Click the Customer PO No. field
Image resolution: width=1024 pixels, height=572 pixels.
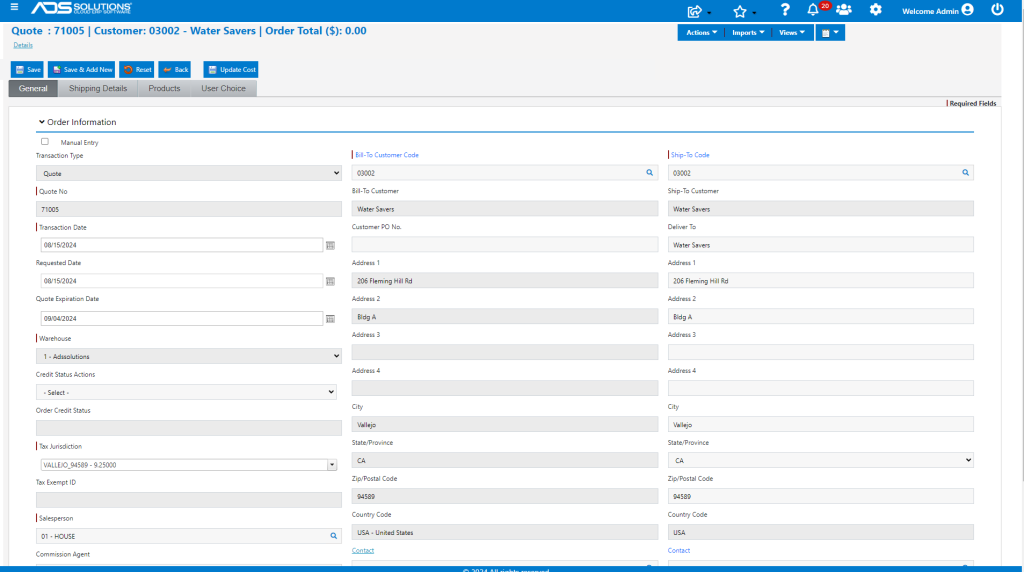coord(505,244)
